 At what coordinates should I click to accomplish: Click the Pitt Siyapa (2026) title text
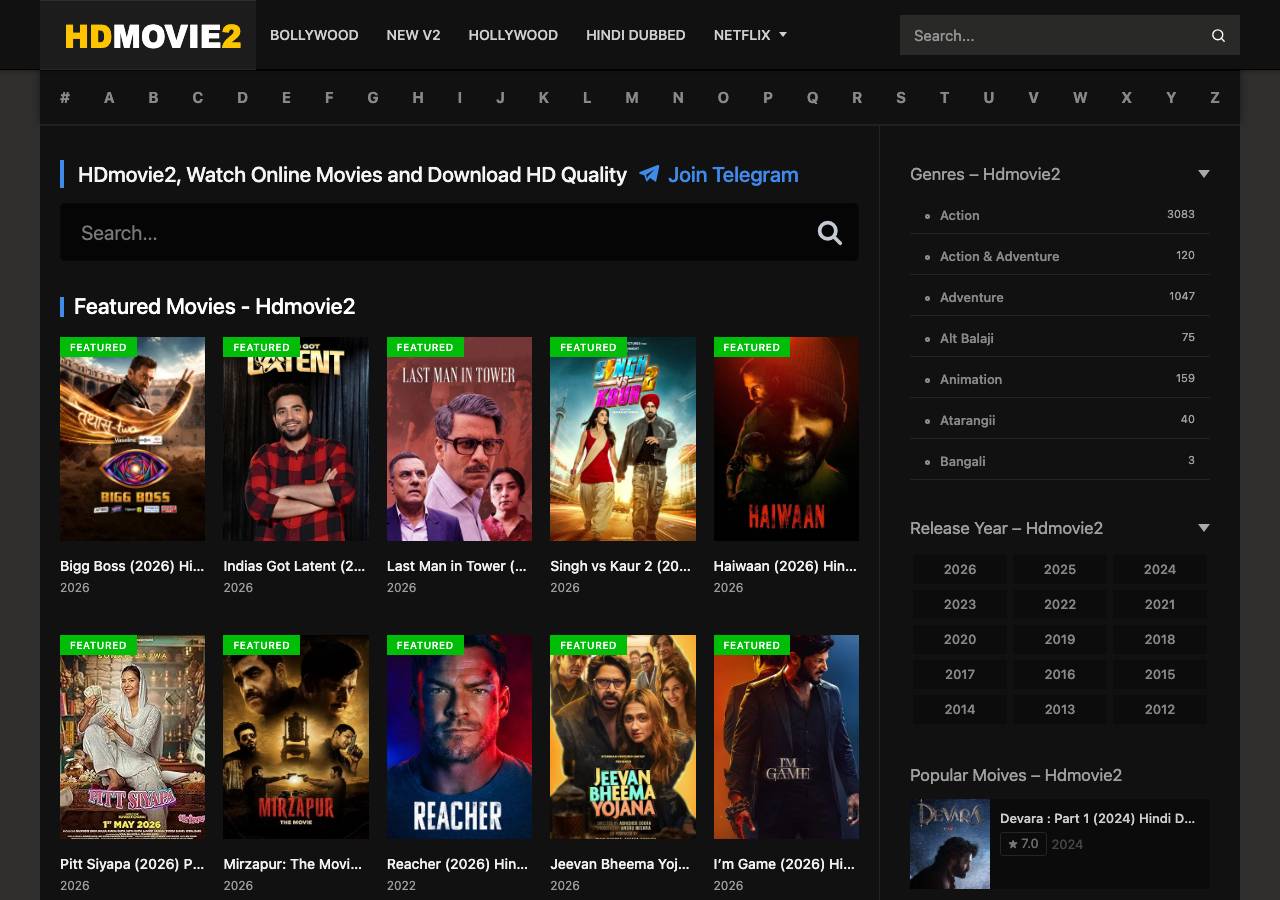[132, 864]
